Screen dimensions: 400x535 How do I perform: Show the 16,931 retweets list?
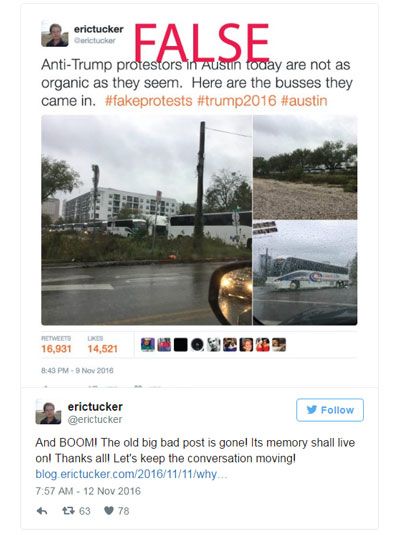tap(56, 345)
